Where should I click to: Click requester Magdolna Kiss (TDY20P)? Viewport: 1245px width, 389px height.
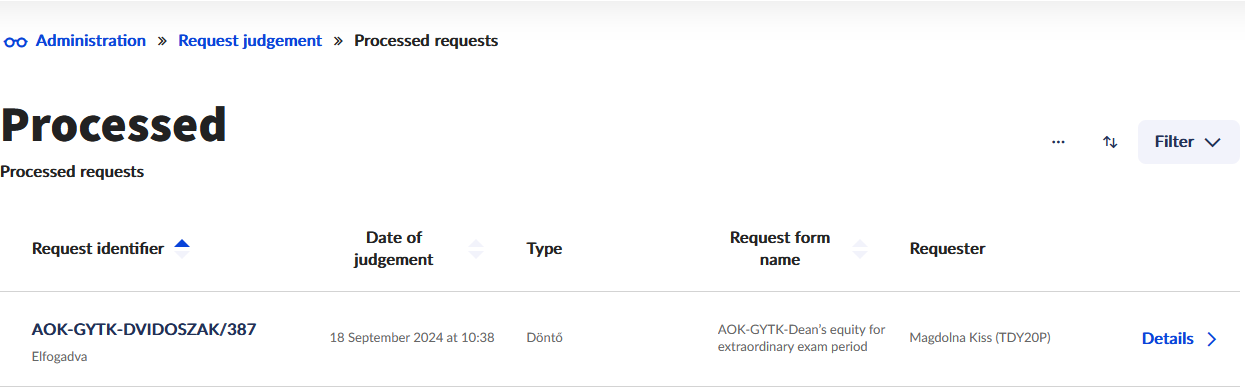point(980,338)
